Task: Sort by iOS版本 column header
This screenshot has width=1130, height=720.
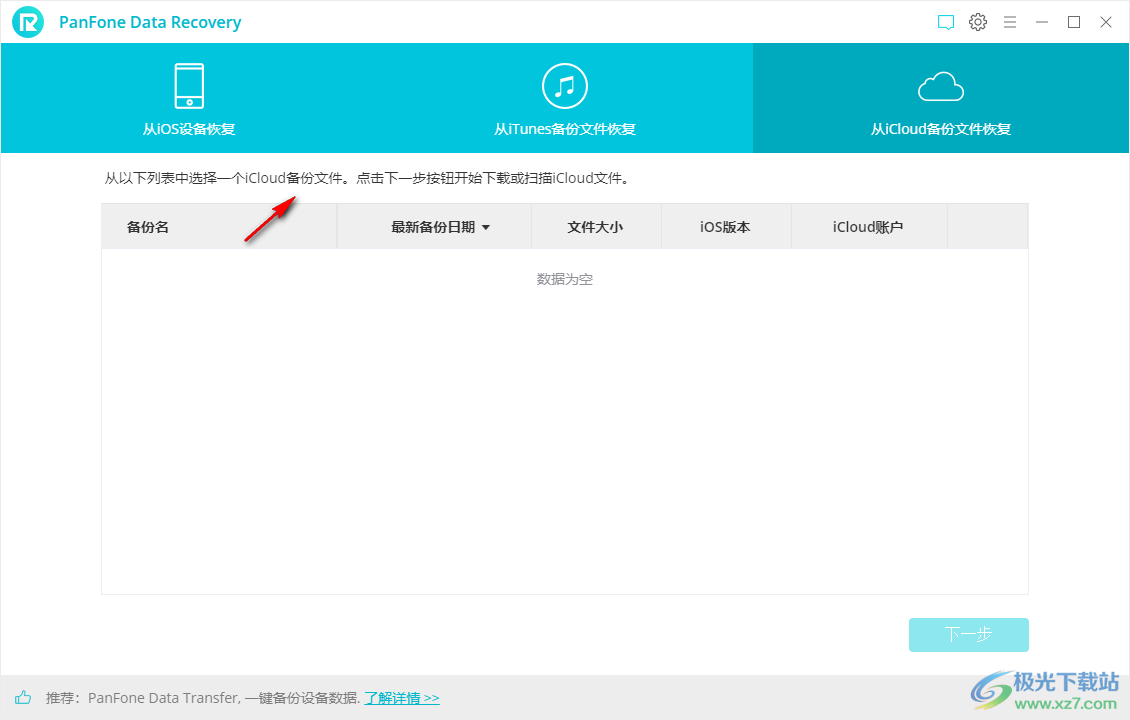Action: [726, 227]
